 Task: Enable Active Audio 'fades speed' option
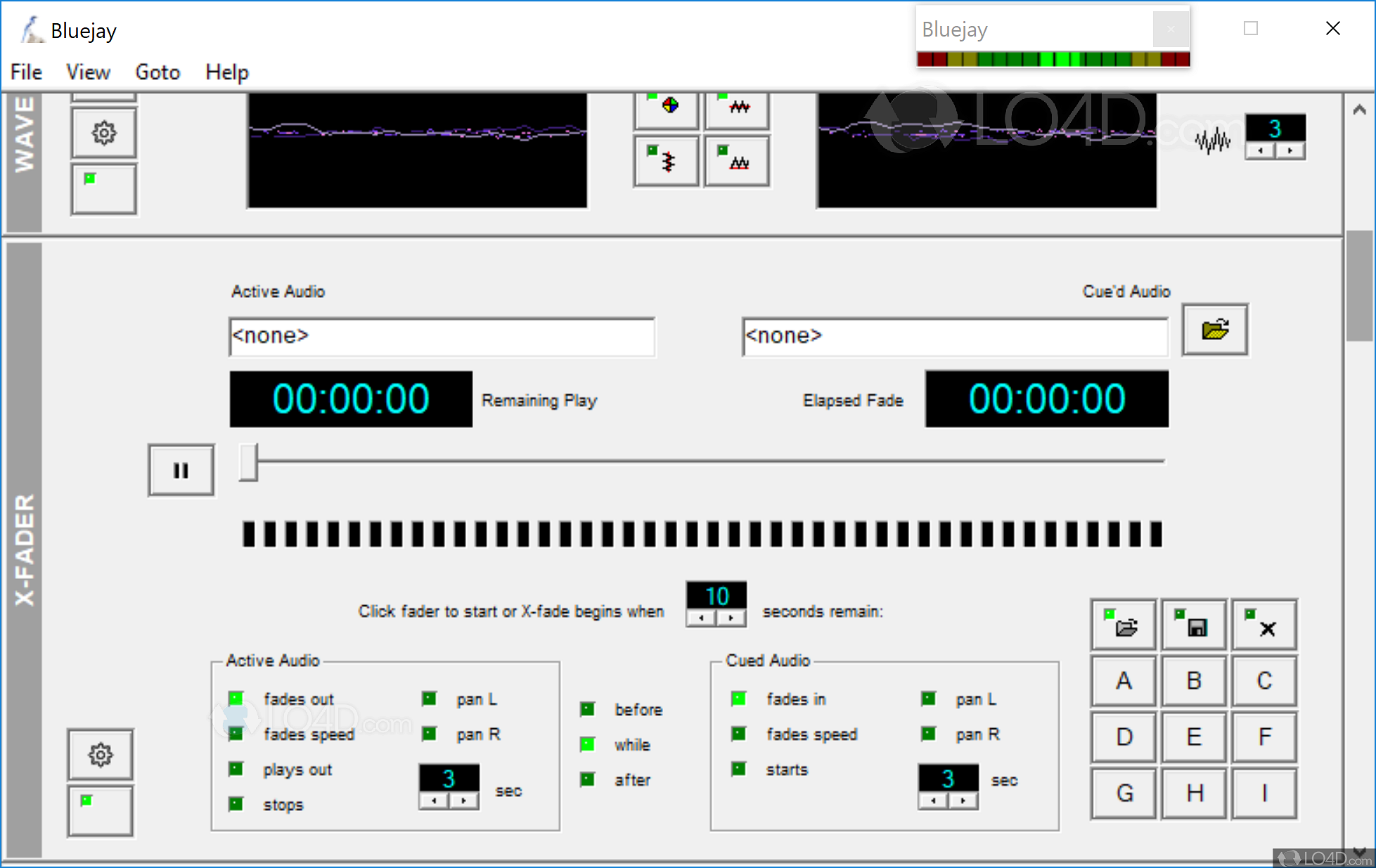point(236,734)
